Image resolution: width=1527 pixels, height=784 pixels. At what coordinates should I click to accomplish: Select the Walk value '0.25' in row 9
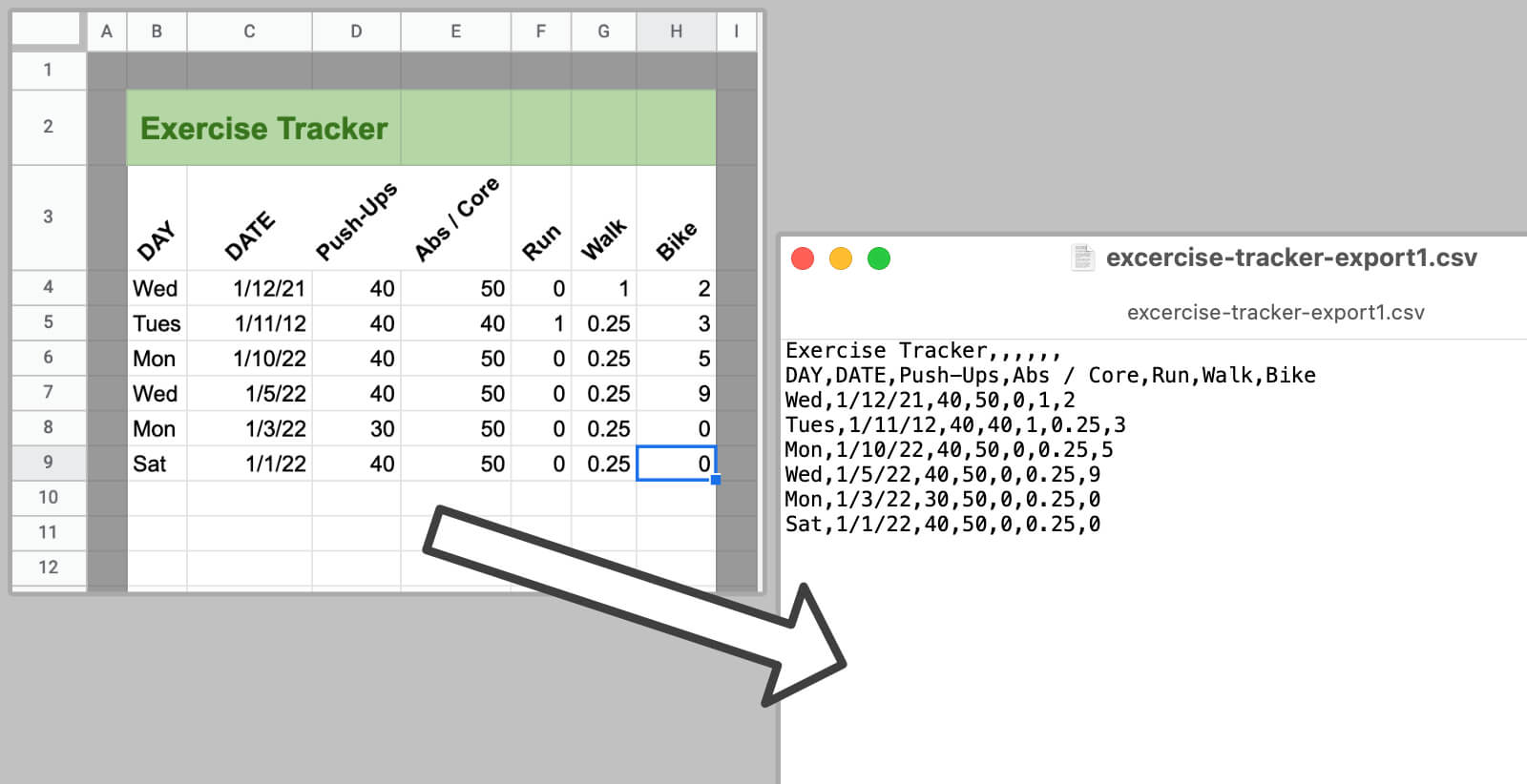pos(604,464)
